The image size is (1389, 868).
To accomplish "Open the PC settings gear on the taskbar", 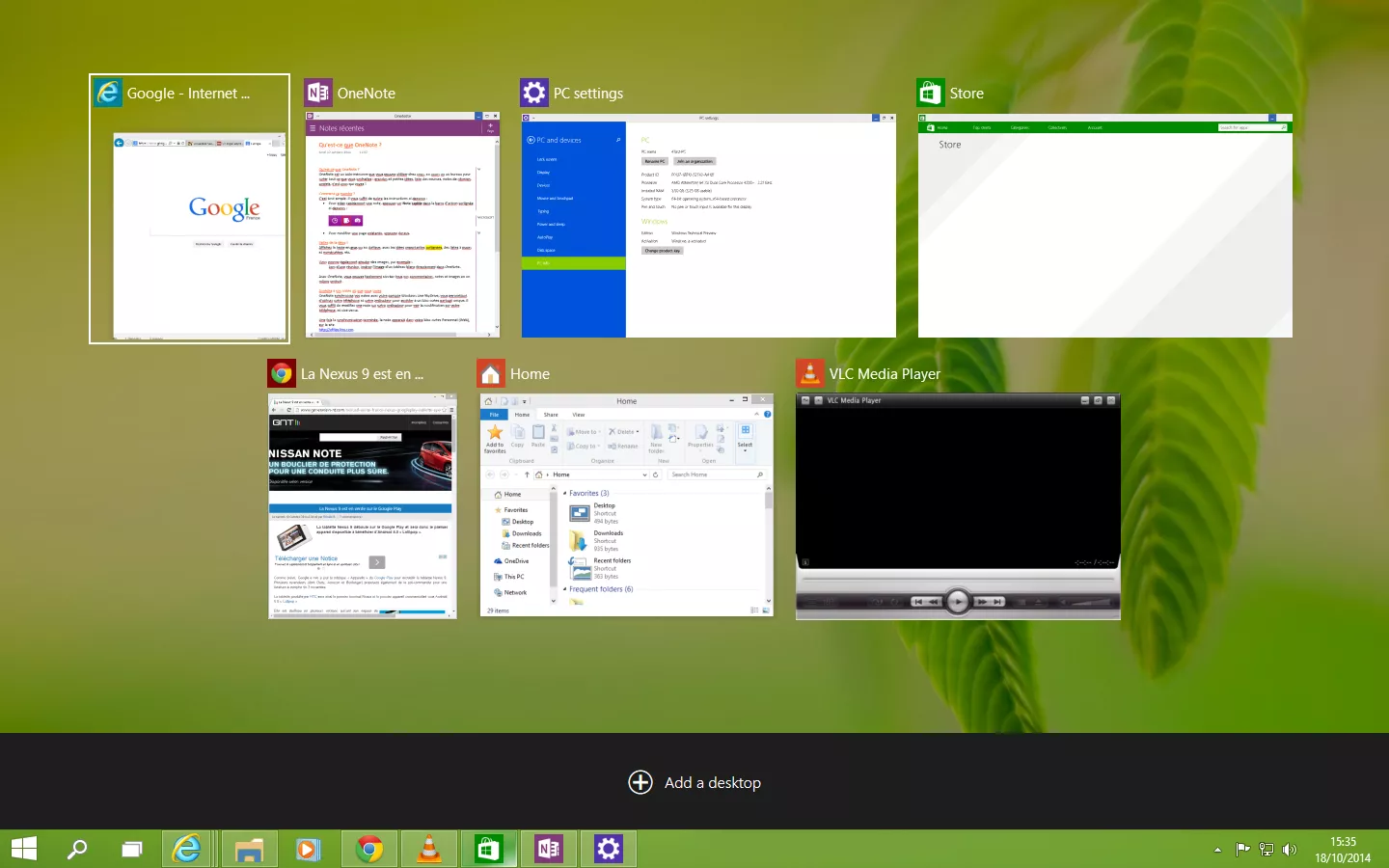I will (x=608, y=849).
